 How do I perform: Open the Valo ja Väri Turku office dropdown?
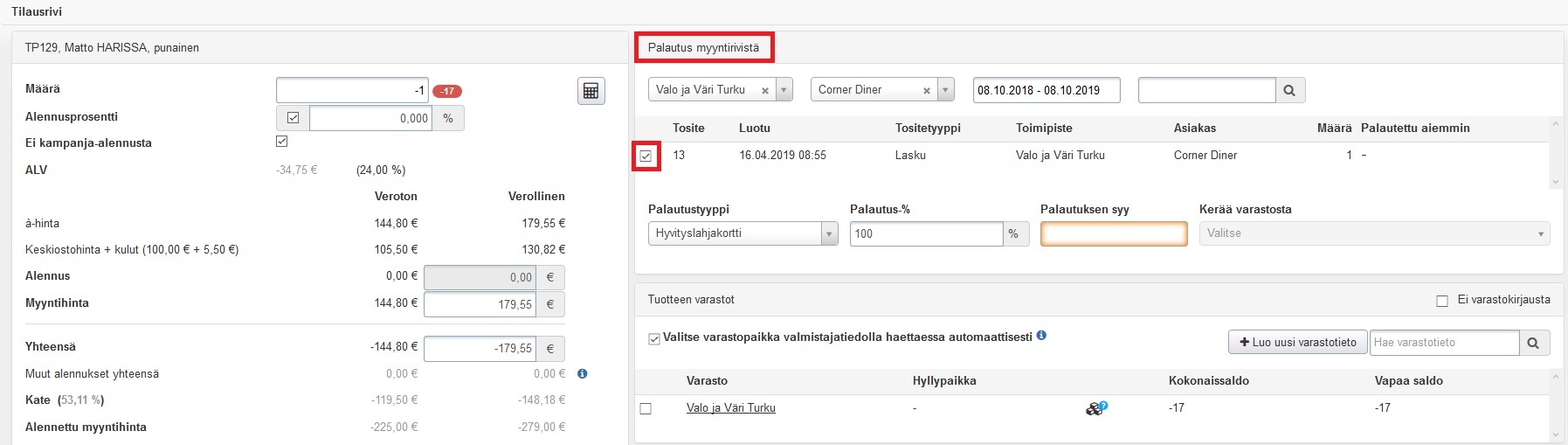pos(784,90)
